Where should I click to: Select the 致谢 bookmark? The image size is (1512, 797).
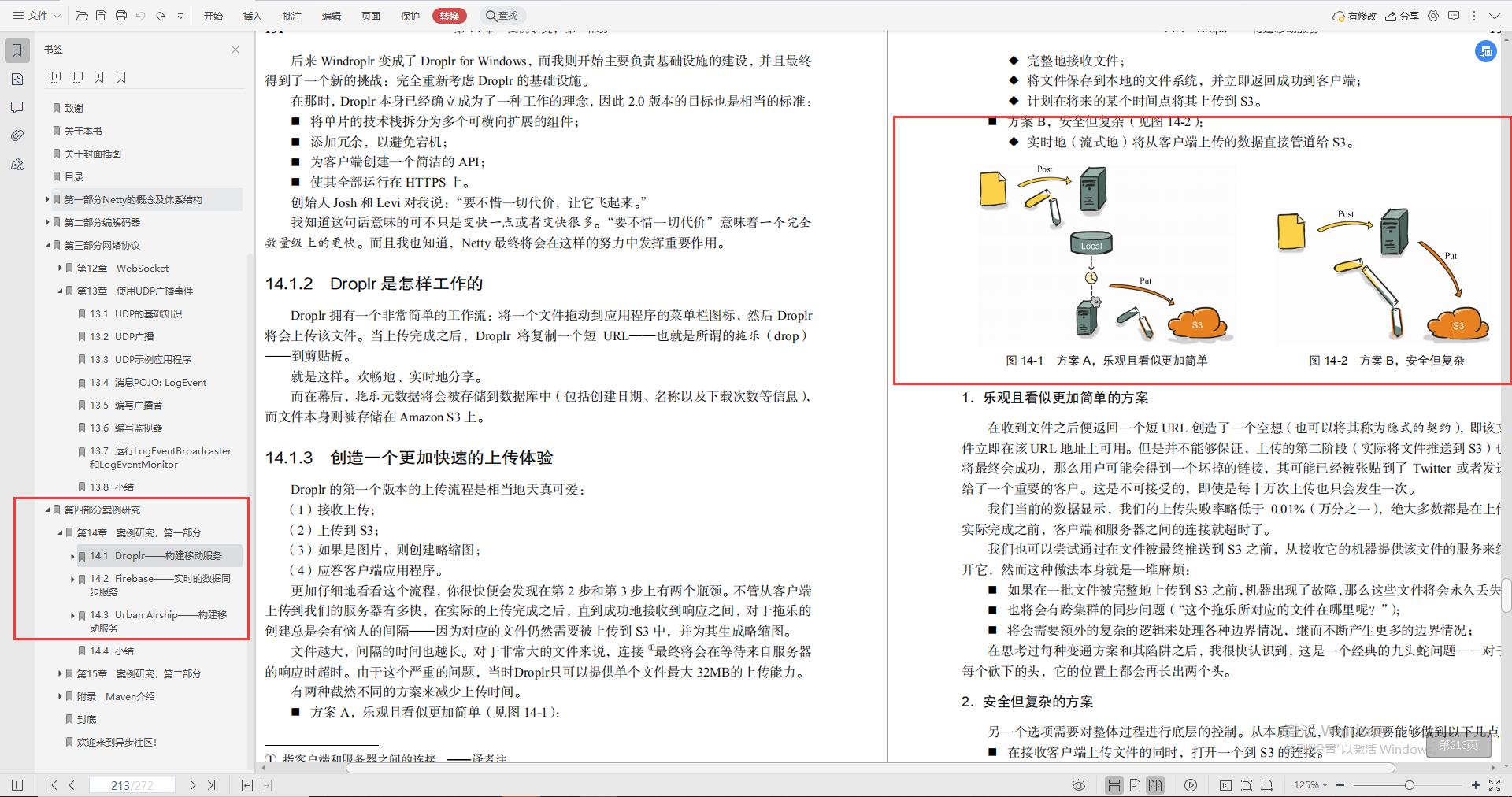pos(74,108)
